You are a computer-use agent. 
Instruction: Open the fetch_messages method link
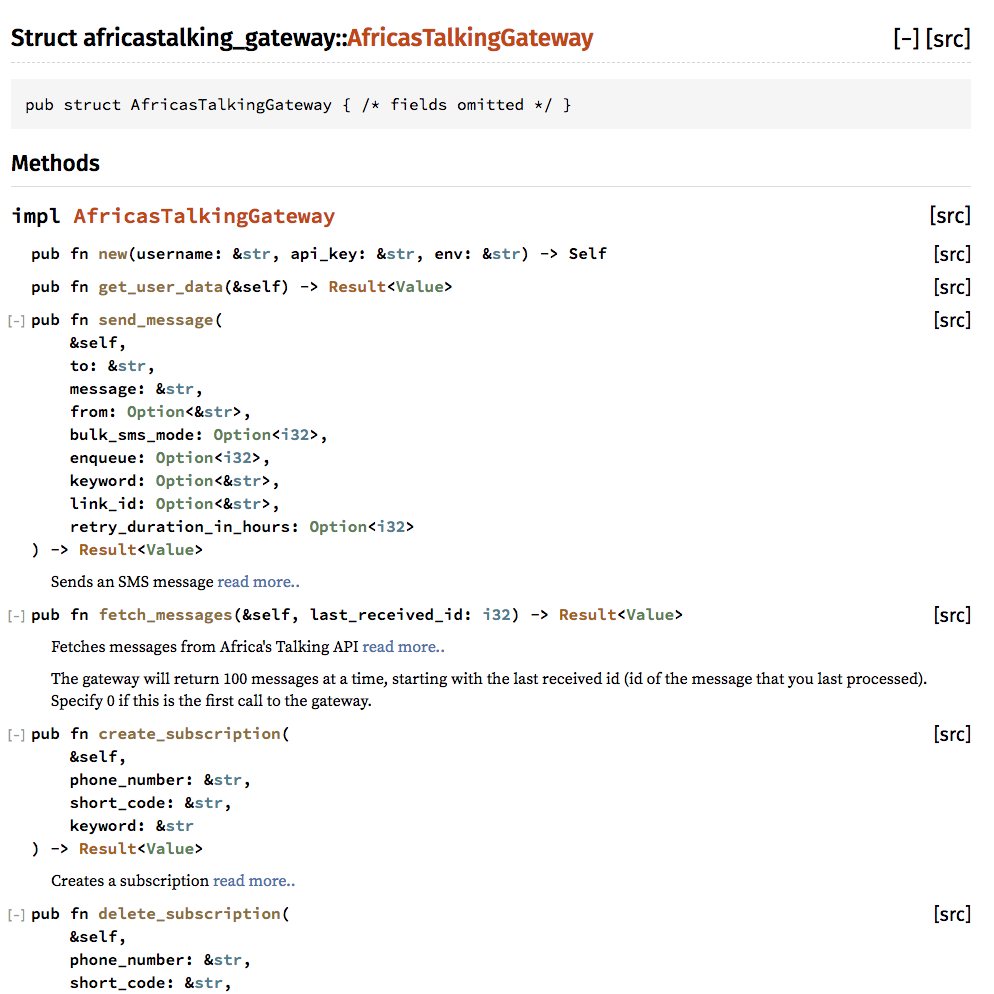(x=165, y=615)
